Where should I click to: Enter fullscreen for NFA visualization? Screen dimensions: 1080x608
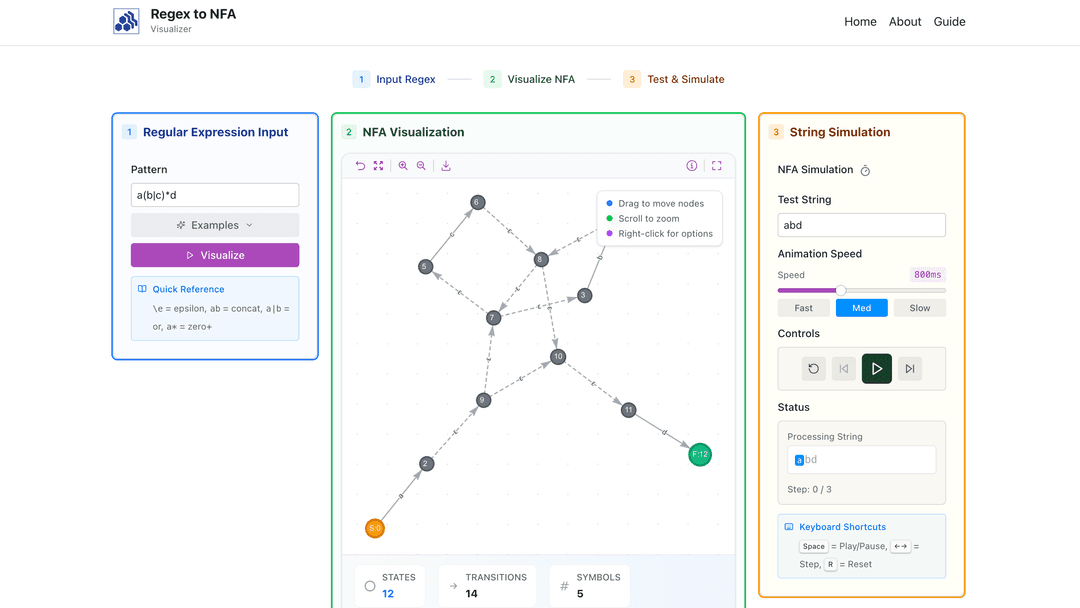point(716,166)
